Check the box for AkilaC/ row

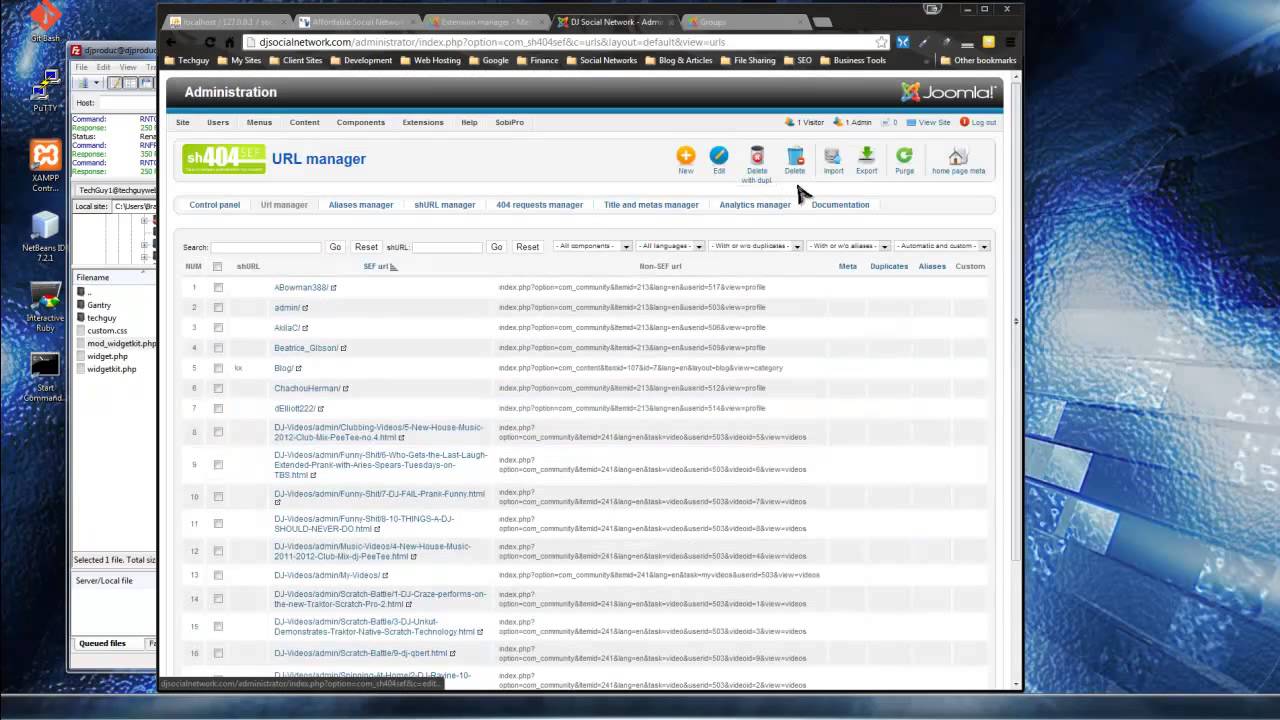pyautogui.click(x=218, y=328)
